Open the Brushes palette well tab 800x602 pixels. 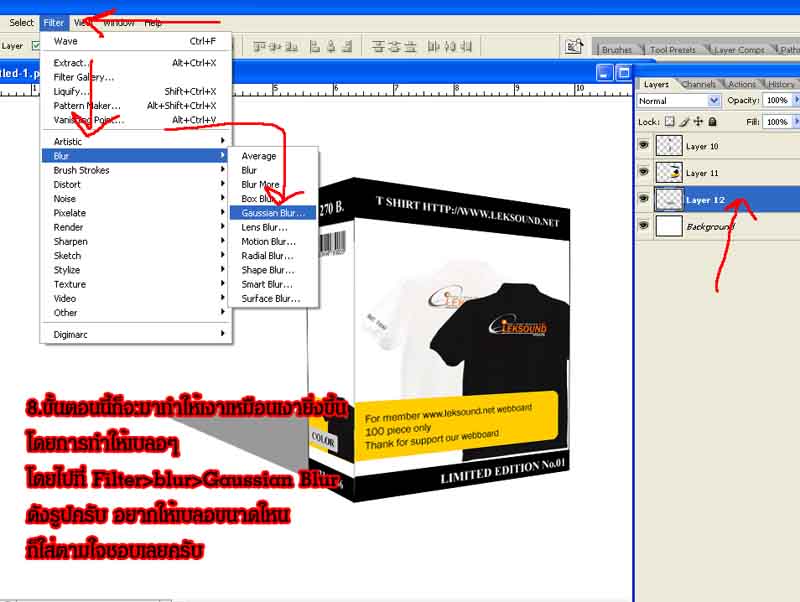pos(617,49)
